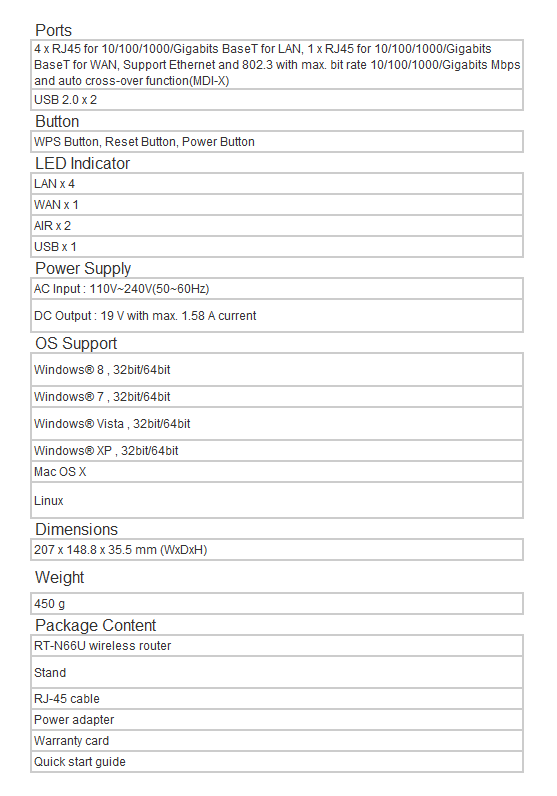Select the Quick start guide row
557x796 pixels.
(277, 761)
